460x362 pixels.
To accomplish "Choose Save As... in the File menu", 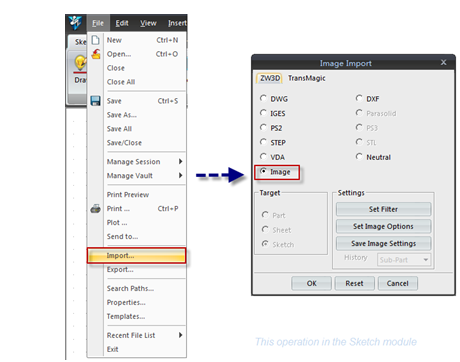I will tap(137, 115).
